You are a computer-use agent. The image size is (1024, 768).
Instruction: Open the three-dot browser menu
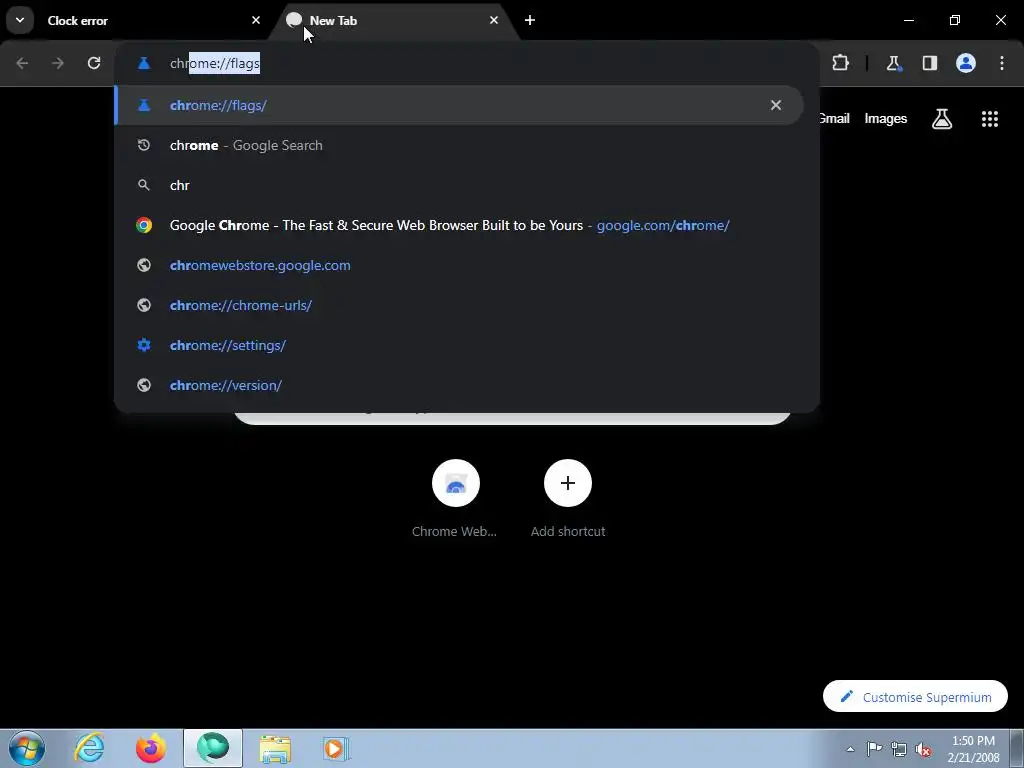coord(1002,63)
